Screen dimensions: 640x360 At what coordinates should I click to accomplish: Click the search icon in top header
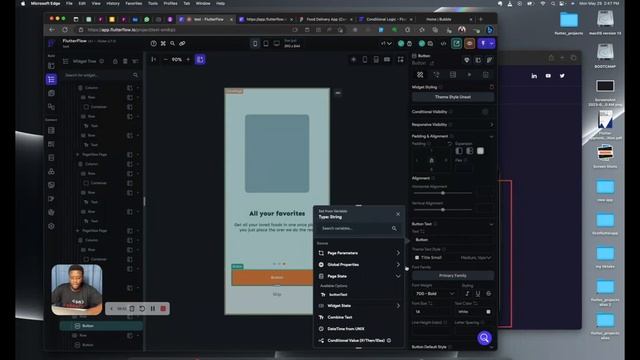click(173, 43)
